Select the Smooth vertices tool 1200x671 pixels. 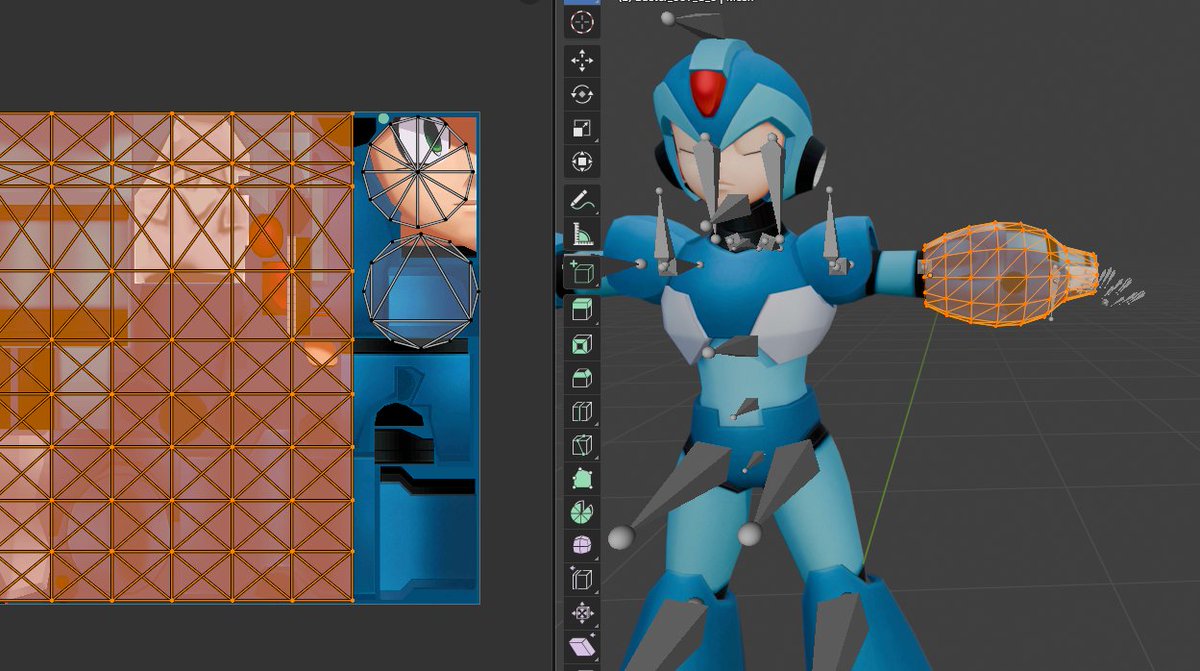pos(582,546)
